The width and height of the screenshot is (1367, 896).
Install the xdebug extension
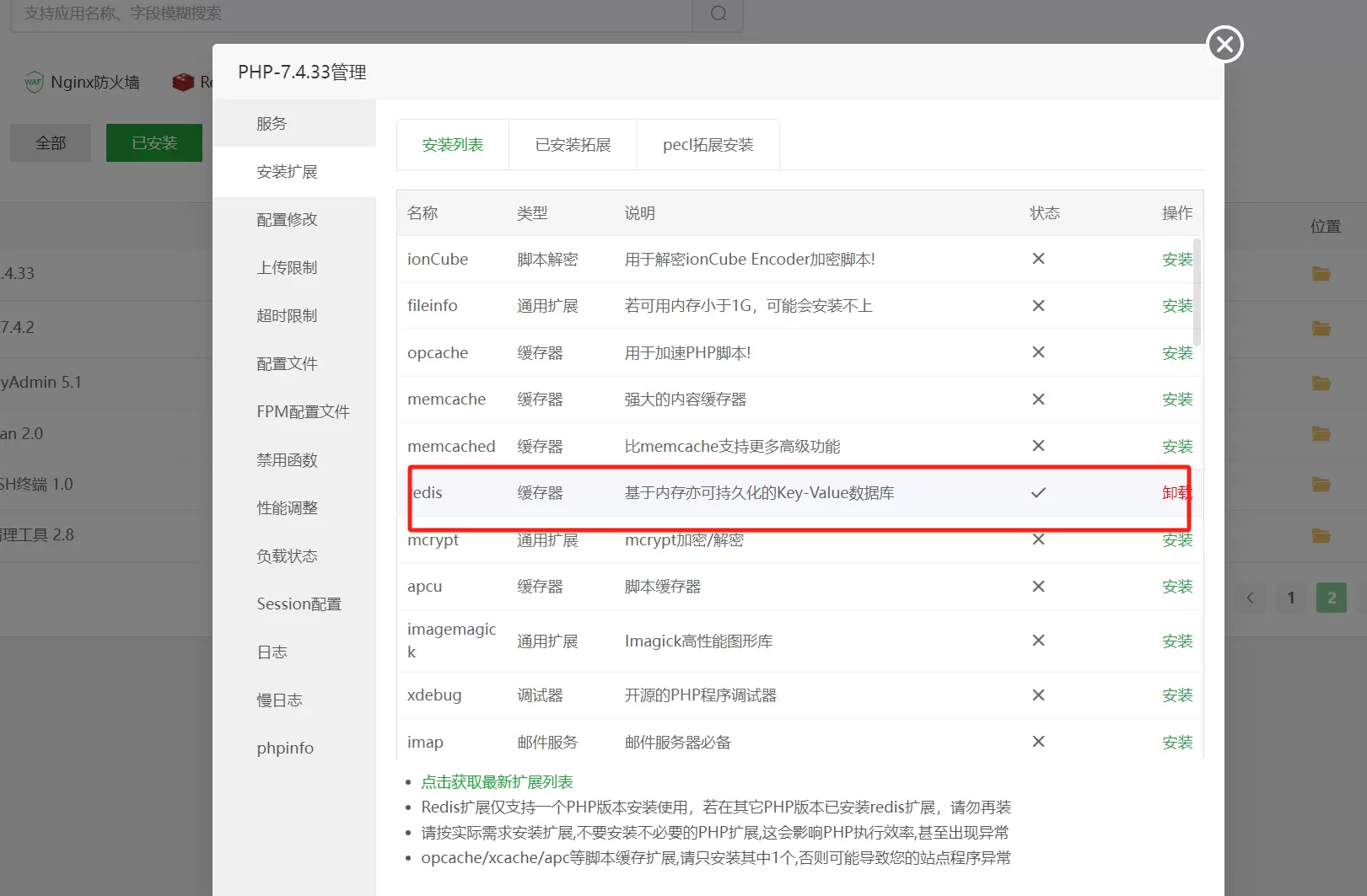1177,695
